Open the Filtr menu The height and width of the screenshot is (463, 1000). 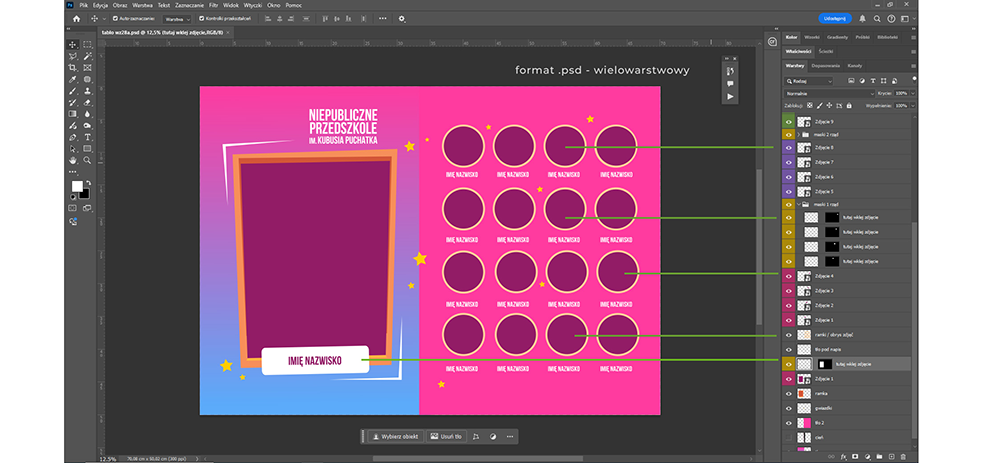click(214, 4)
